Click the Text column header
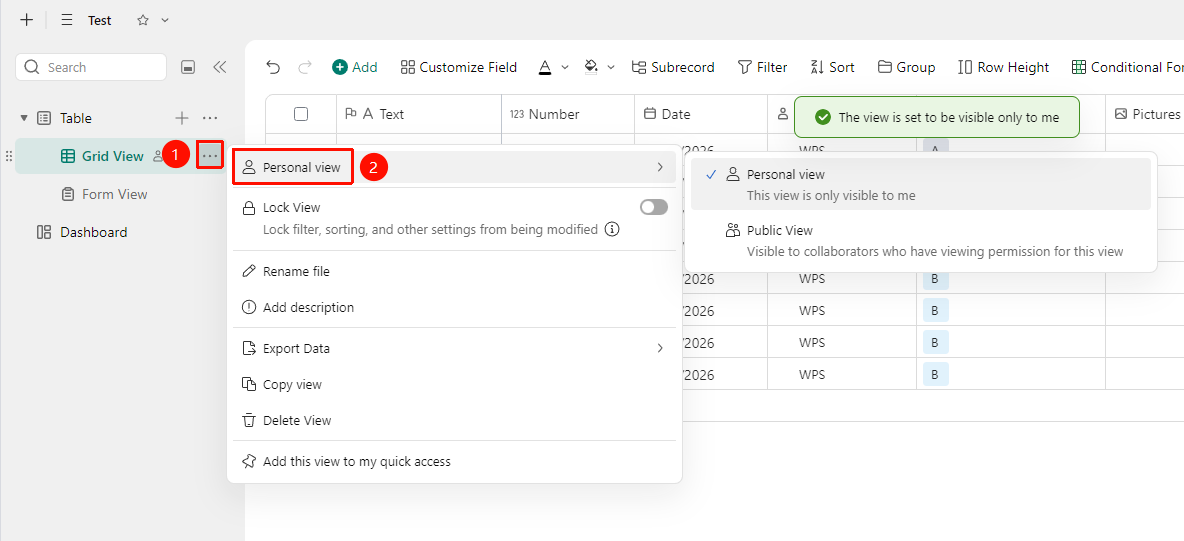This screenshot has width=1184, height=541. click(419, 114)
